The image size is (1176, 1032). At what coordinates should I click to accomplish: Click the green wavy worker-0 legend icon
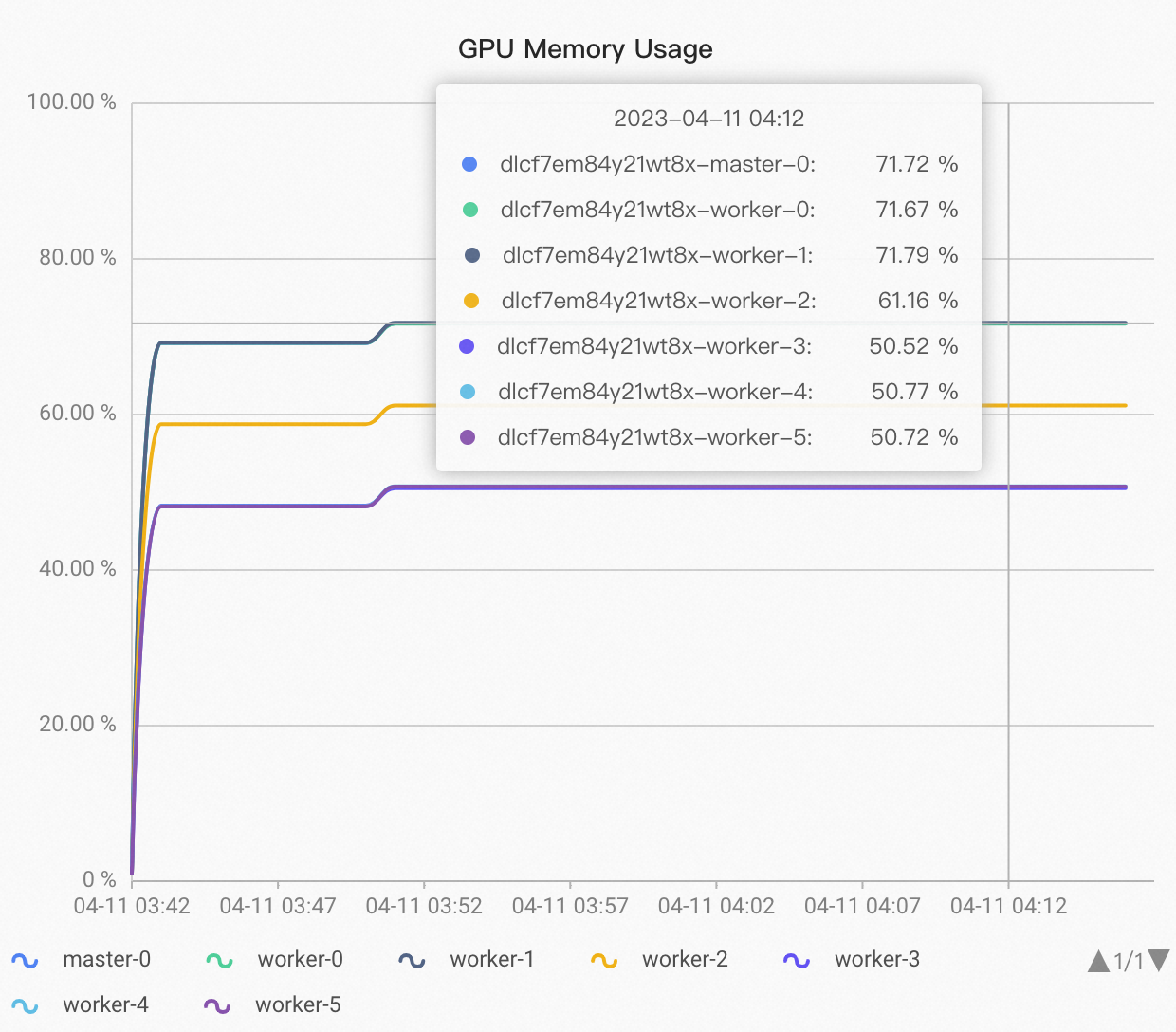[219, 959]
